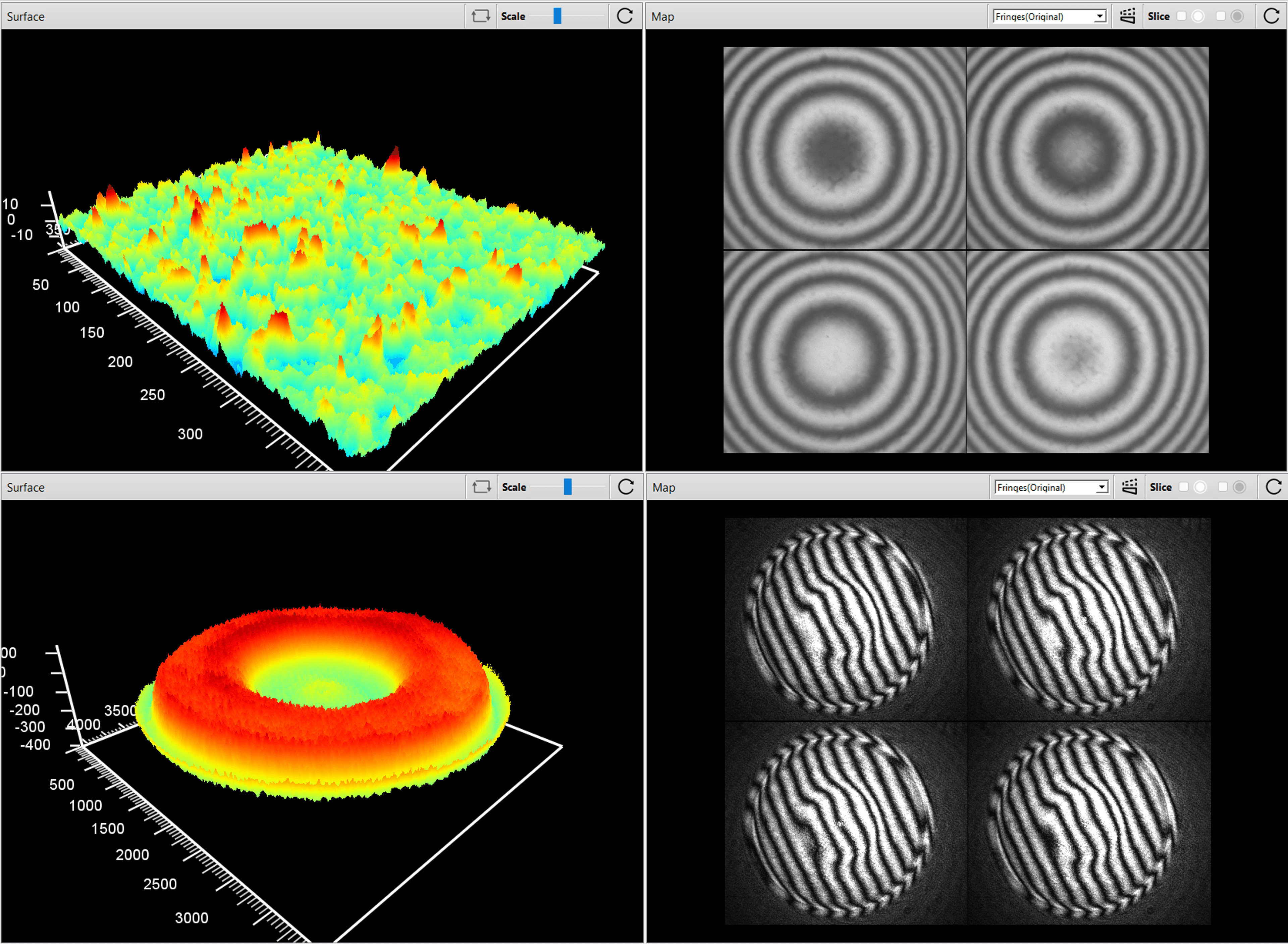Click the Surface title above ring-shaped plot

coord(26,487)
